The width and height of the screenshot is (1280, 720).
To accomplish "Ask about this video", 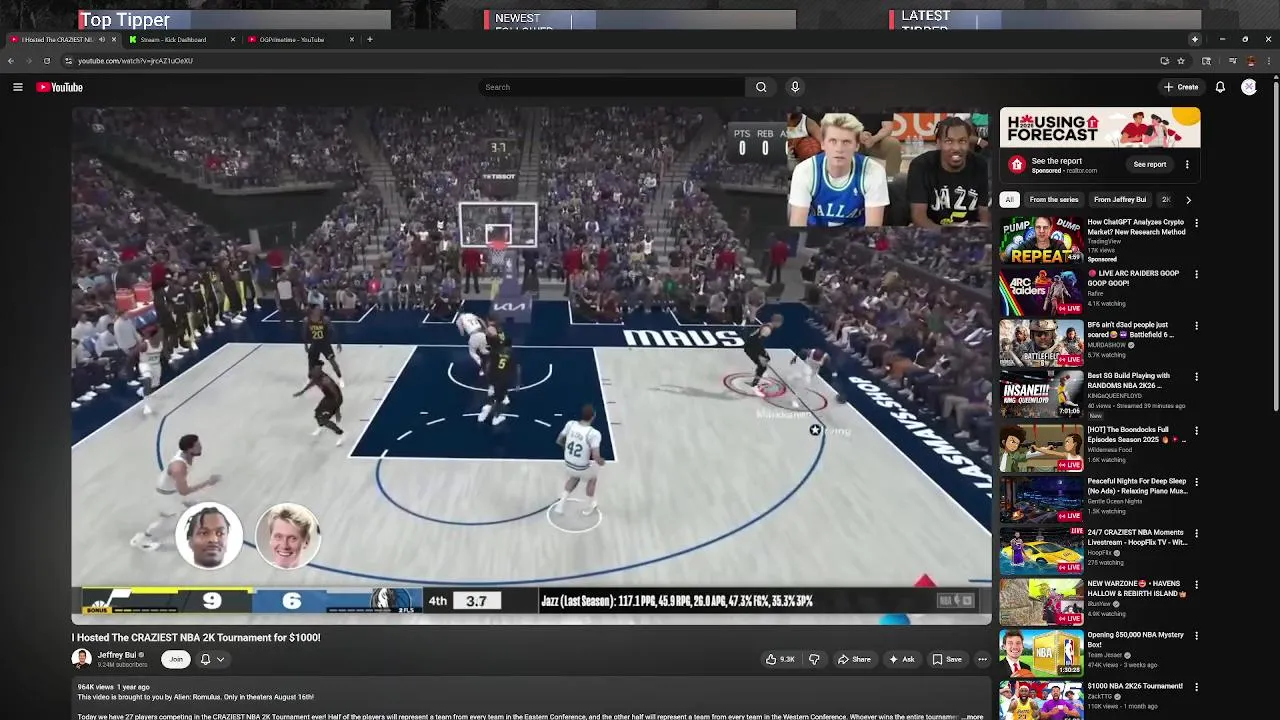I will click(x=900, y=659).
